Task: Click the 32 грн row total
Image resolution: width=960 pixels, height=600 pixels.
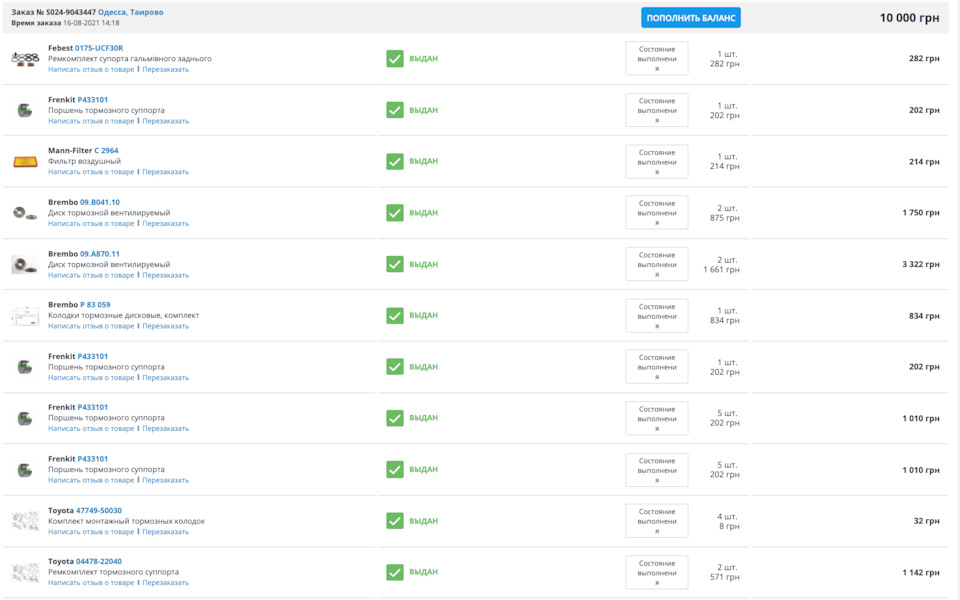Action: point(926,521)
